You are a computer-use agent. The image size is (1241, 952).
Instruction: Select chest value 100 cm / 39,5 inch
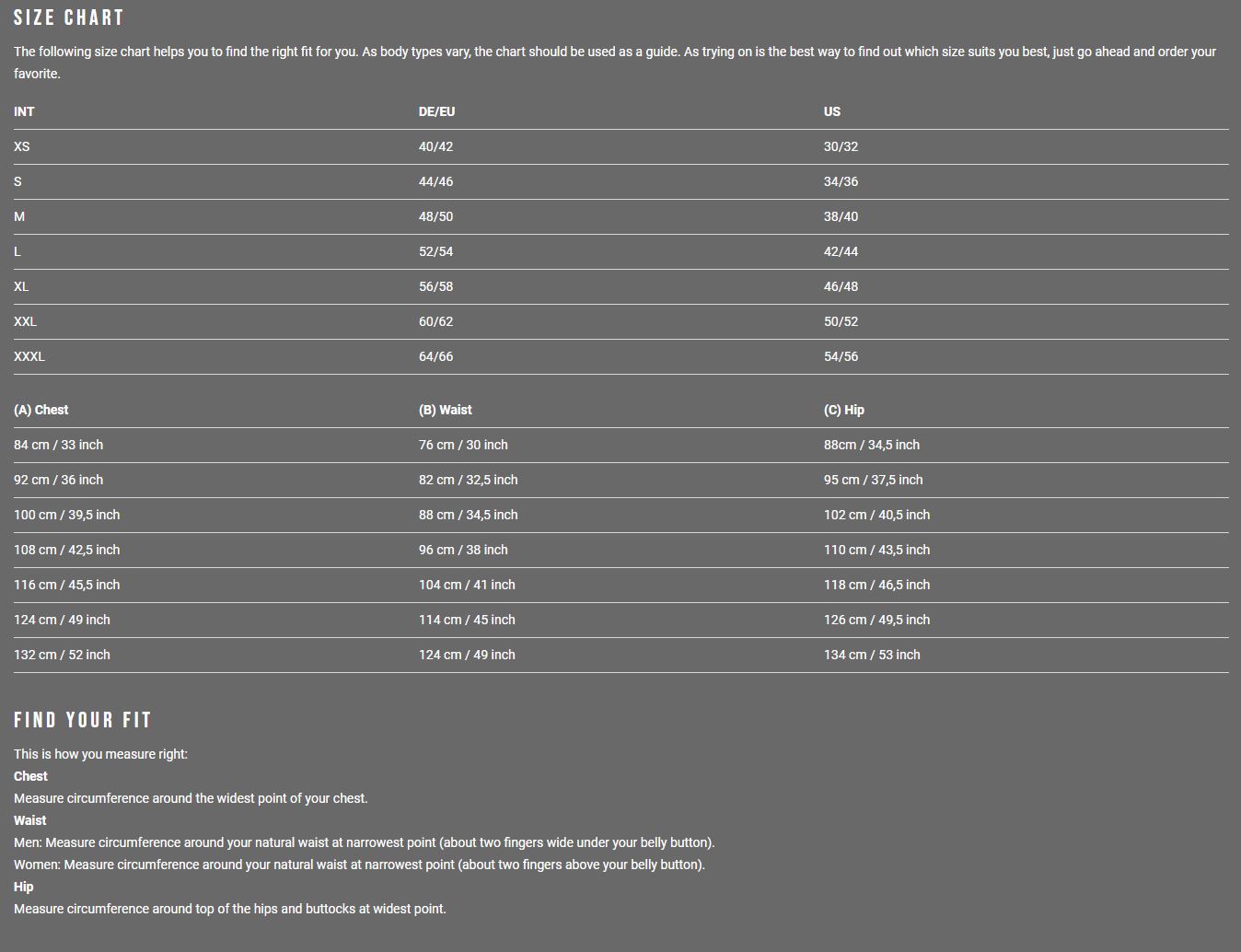(x=66, y=515)
